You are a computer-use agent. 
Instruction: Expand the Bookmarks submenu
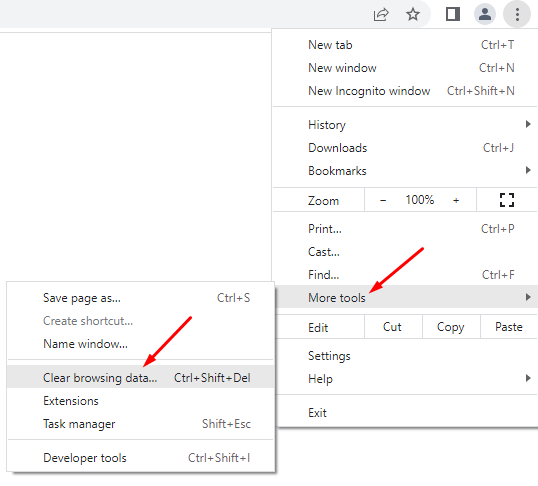[x=405, y=171]
